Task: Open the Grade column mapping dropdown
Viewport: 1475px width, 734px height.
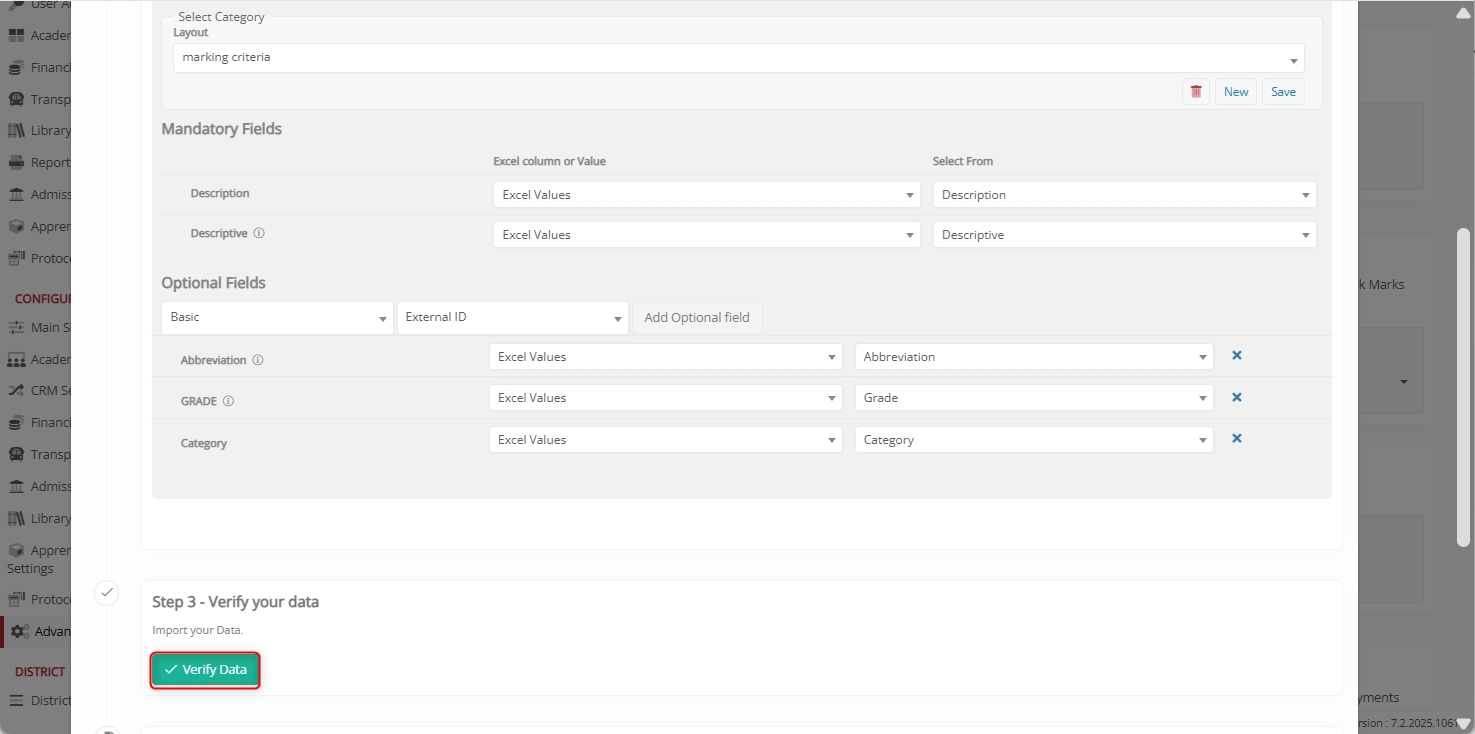Action: [1033, 398]
